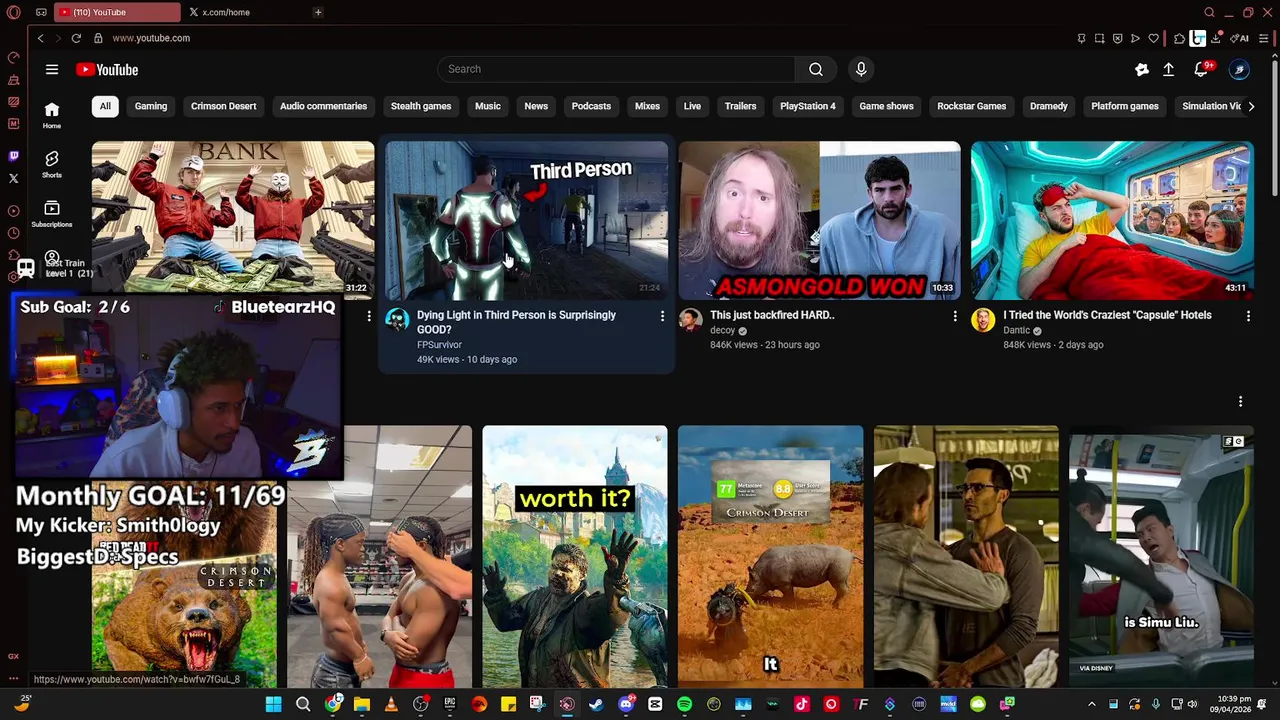1280x720 pixels.
Task: Select the Music filter chip
Action: coord(488,106)
